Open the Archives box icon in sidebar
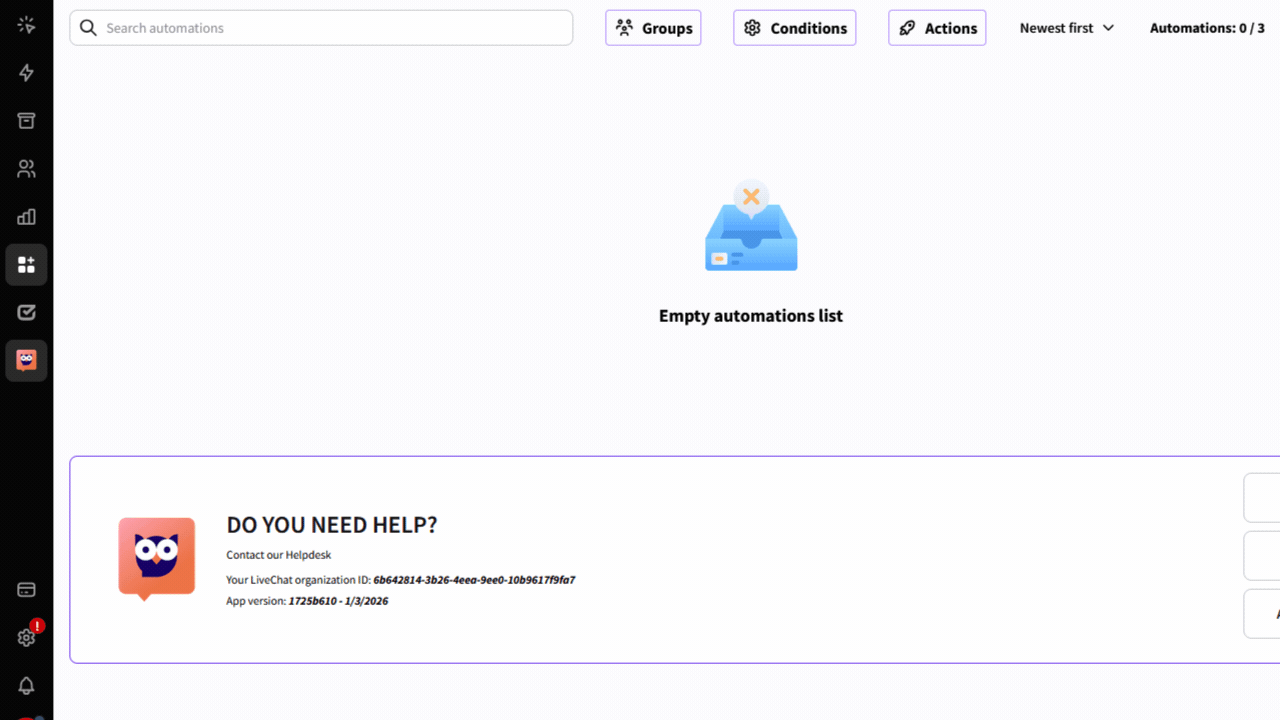1280x720 pixels. click(x=27, y=121)
